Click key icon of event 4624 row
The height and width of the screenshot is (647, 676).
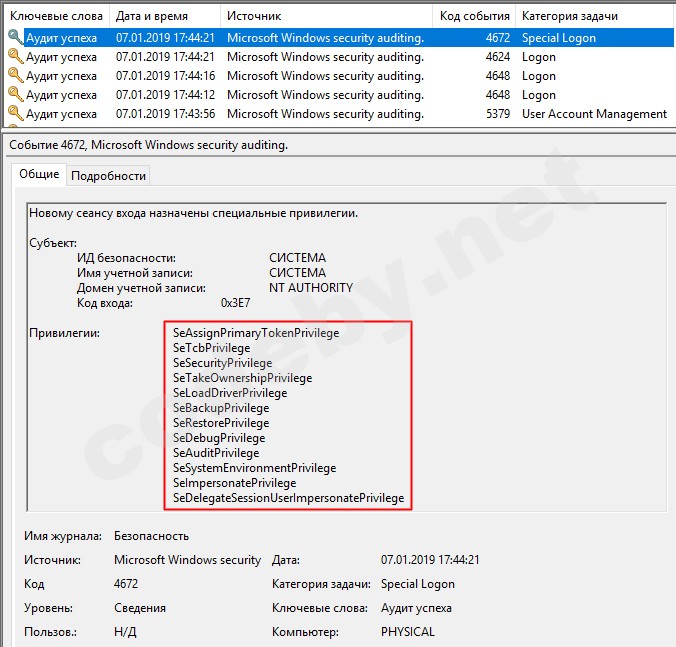[x=15, y=56]
